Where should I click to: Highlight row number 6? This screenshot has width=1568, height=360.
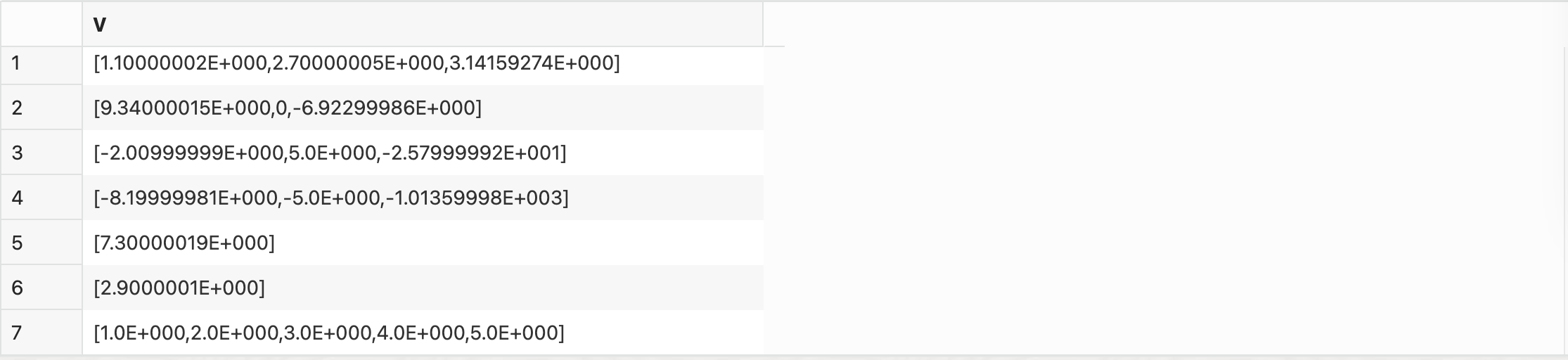(41, 288)
